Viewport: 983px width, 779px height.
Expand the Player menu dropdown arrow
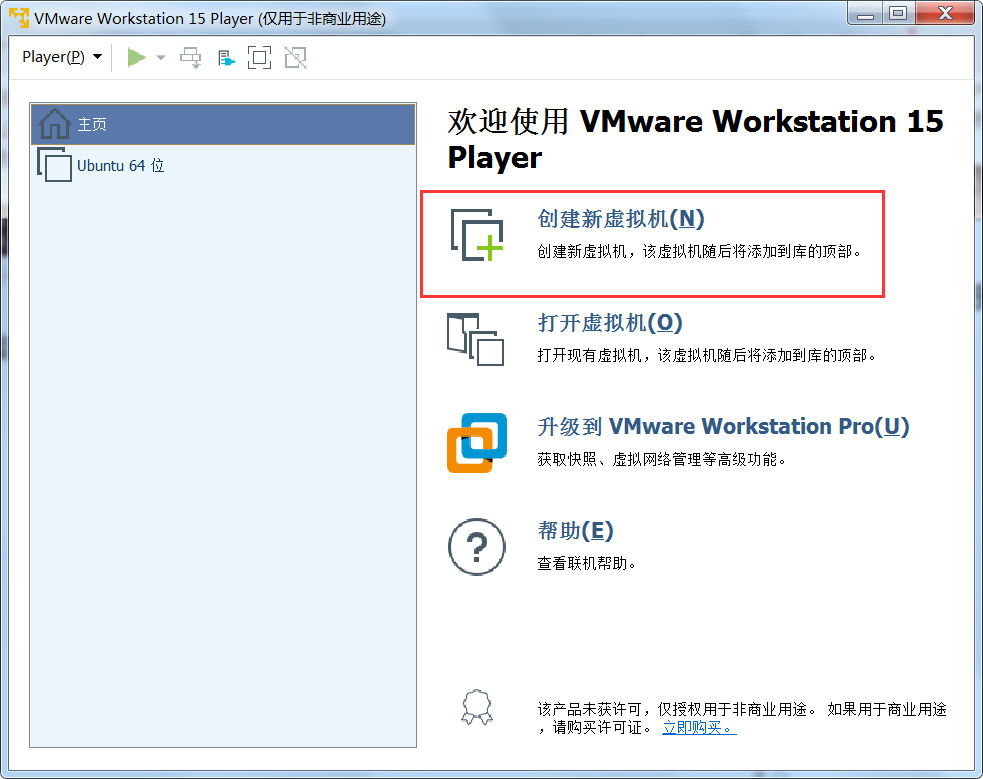click(x=97, y=57)
